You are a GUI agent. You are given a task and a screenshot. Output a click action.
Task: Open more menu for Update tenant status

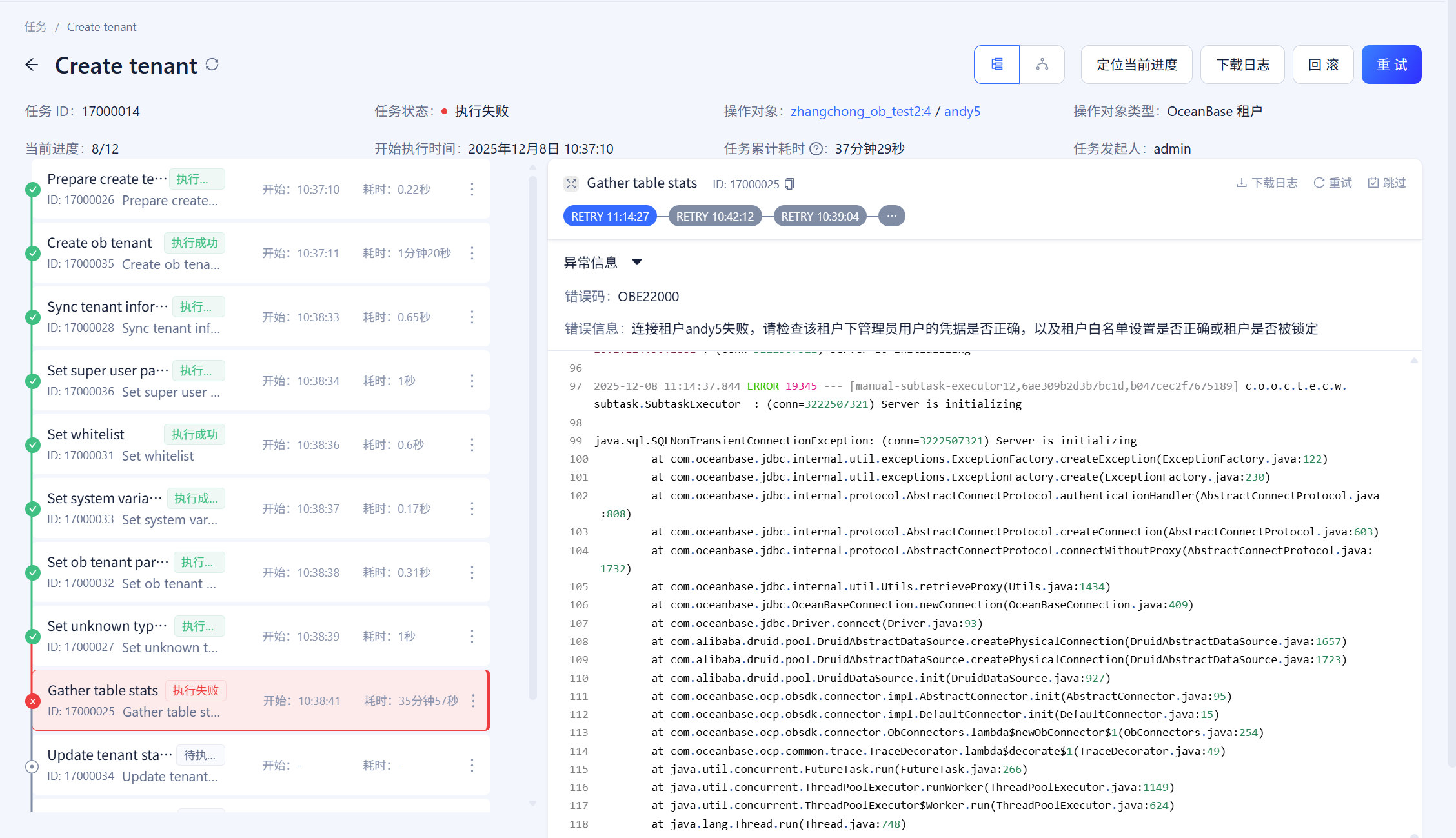(472, 765)
